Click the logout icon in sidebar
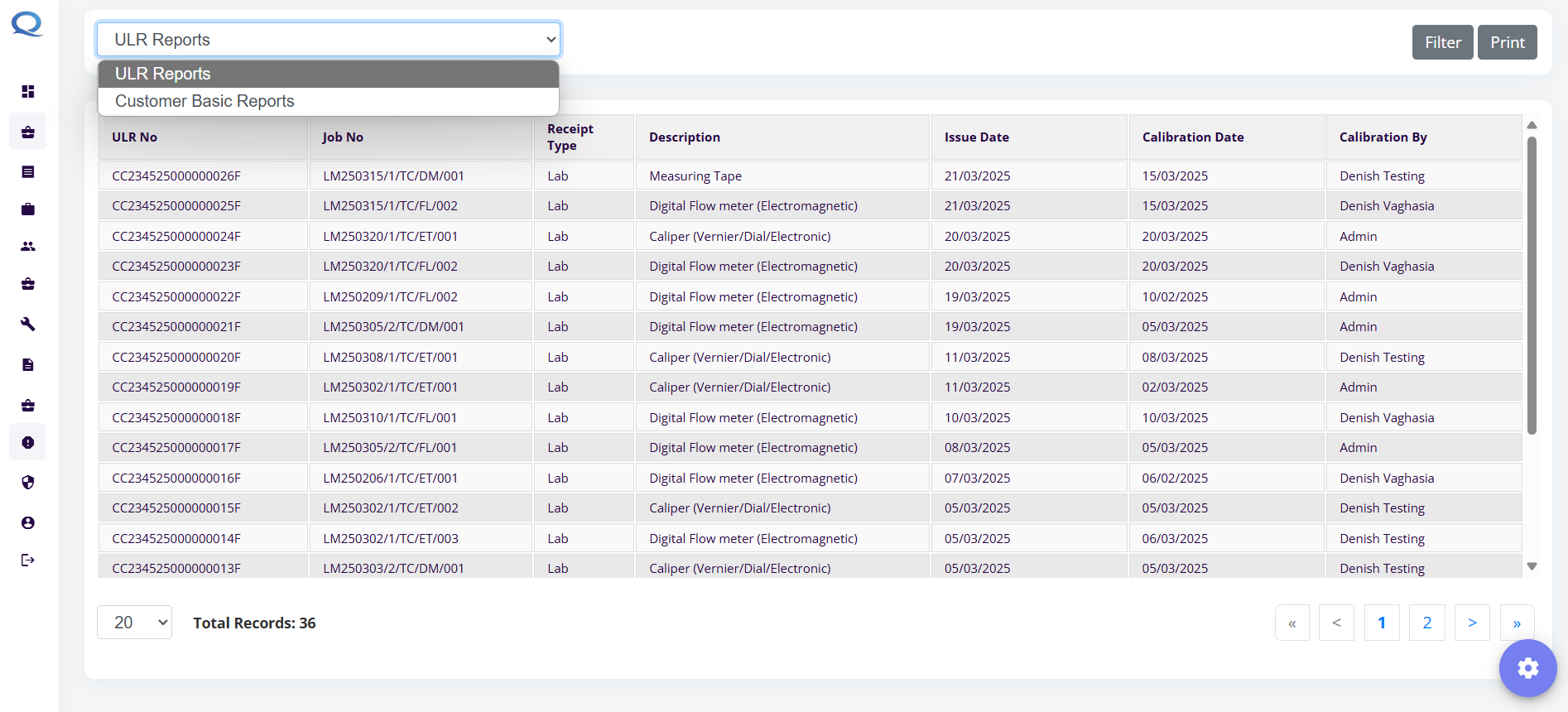This screenshot has width=1568, height=712. point(28,560)
